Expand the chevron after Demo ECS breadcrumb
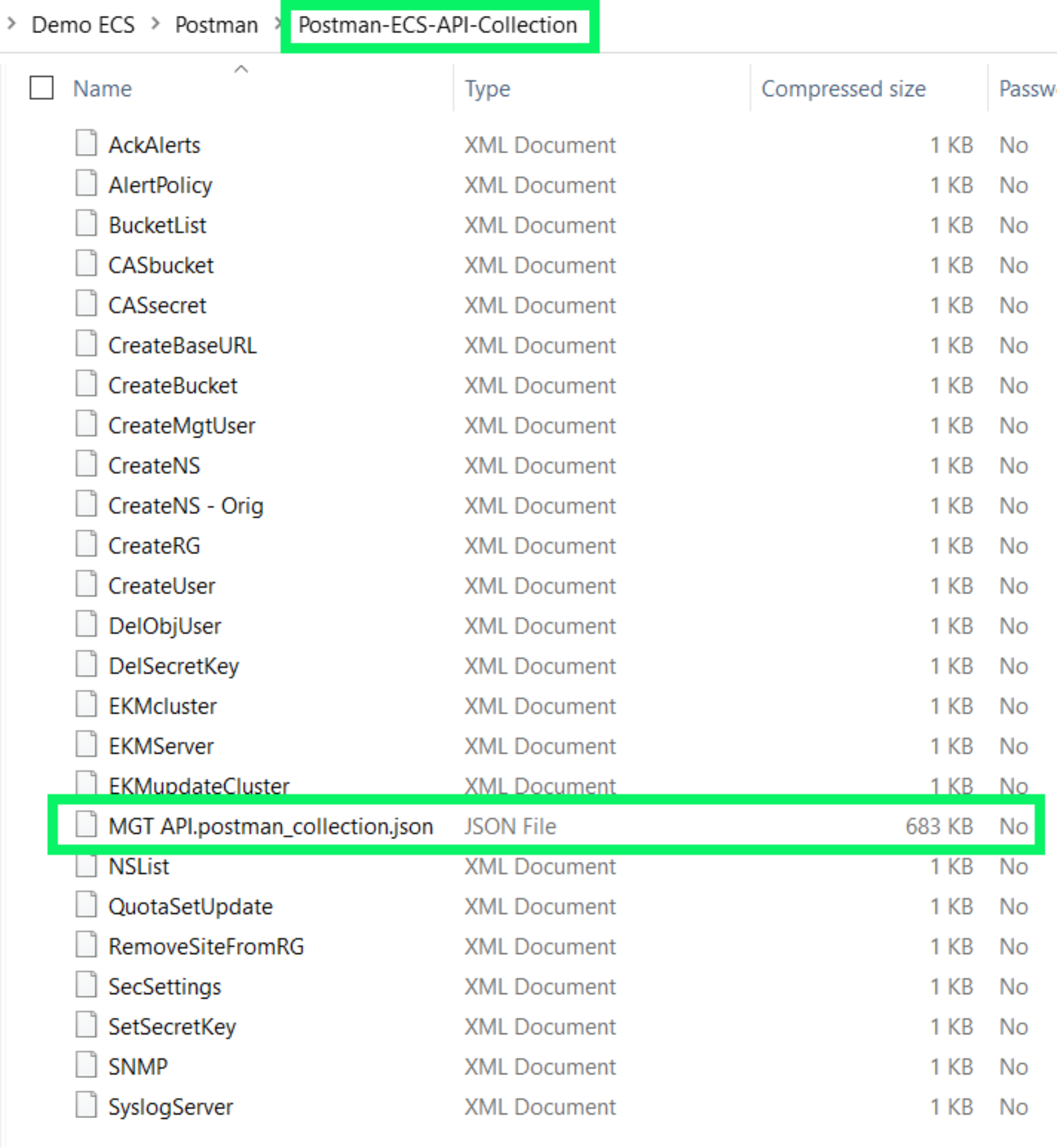The height and width of the screenshot is (1148, 1057). [x=155, y=24]
